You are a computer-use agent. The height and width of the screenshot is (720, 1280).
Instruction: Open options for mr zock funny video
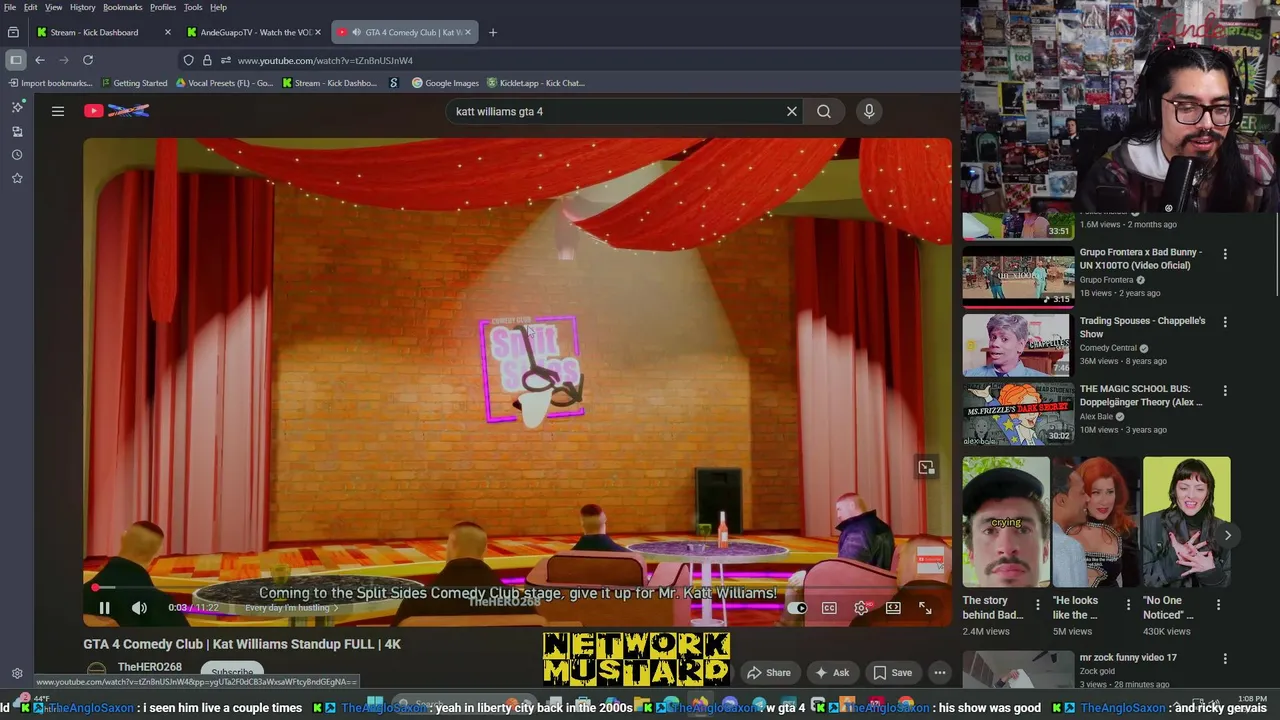pos(1225,659)
